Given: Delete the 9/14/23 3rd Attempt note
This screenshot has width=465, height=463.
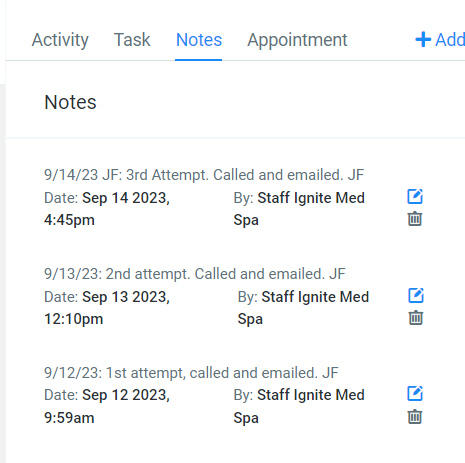Looking at the screenshot, I should pos(415,219).
